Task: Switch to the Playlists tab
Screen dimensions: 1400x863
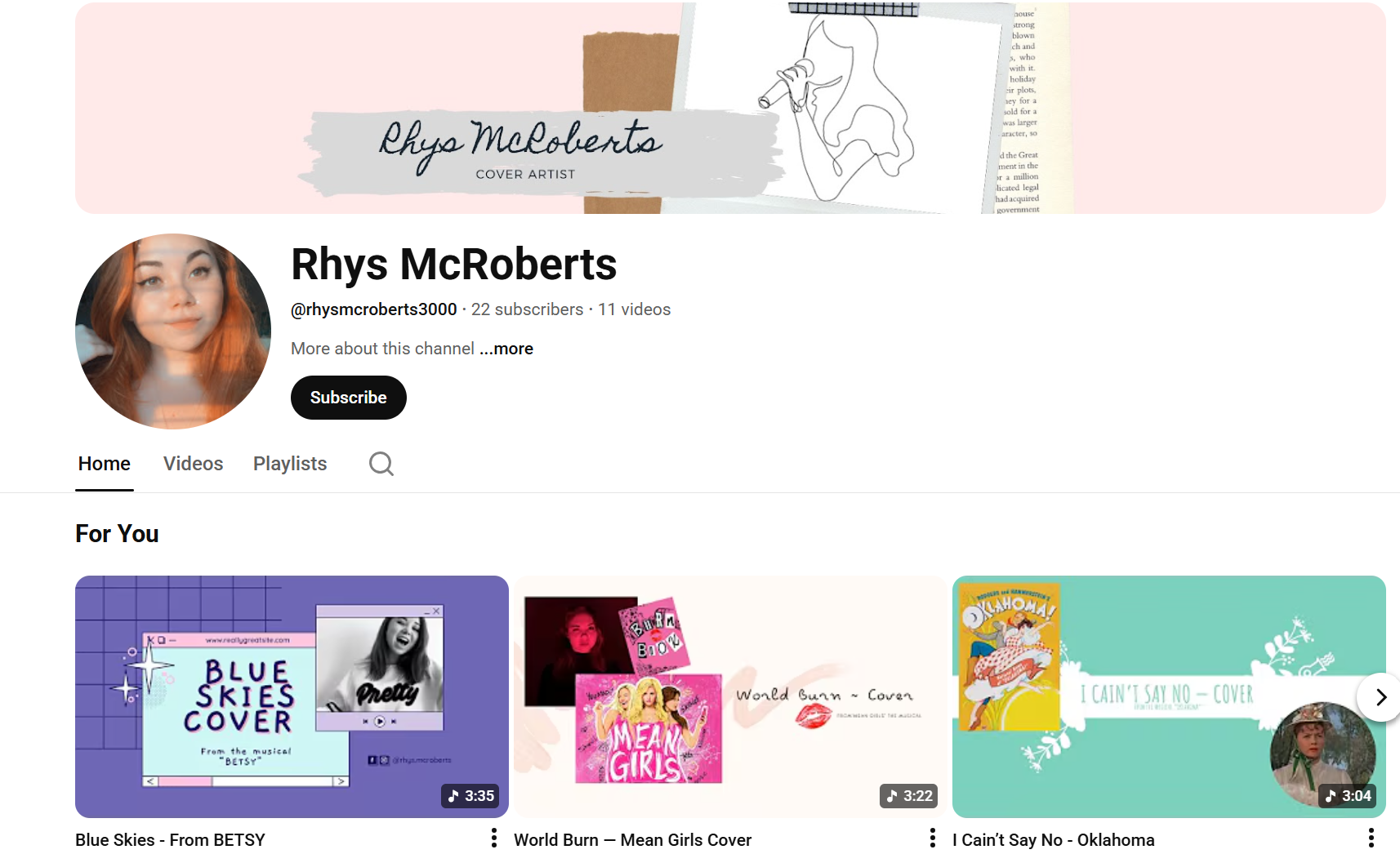Action: (290, 464)
